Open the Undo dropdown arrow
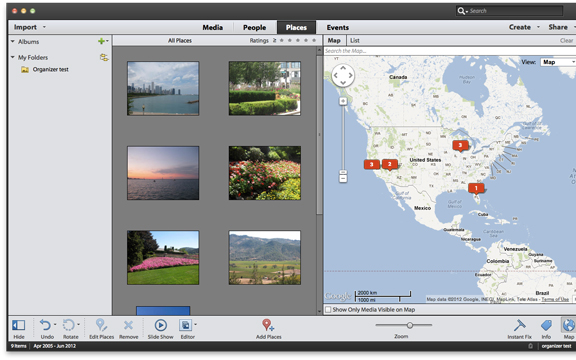The width and height of the screenshot is (576, 360). coord(55,324)
